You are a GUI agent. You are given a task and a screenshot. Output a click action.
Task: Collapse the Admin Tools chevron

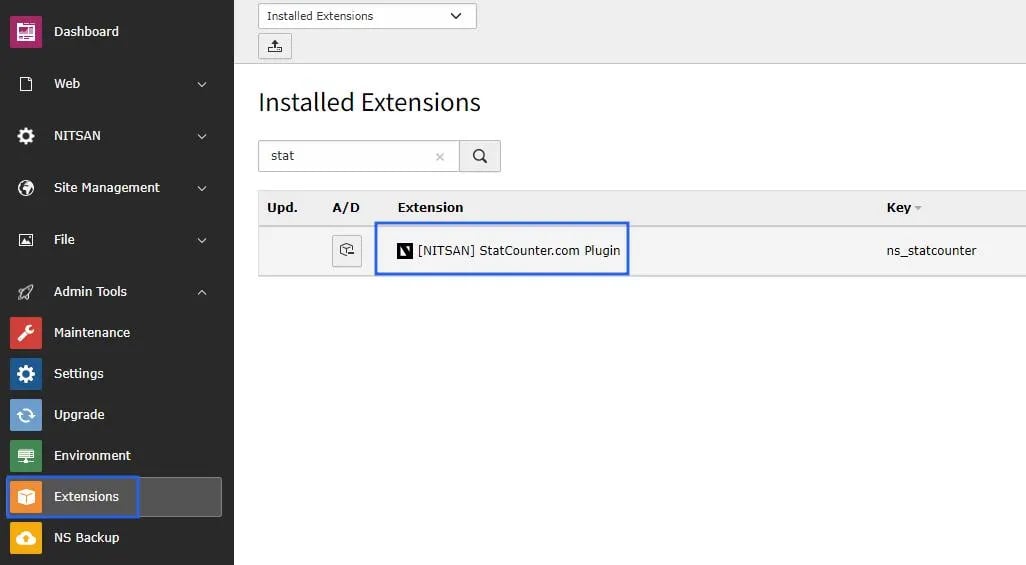[x=202, y=292]
